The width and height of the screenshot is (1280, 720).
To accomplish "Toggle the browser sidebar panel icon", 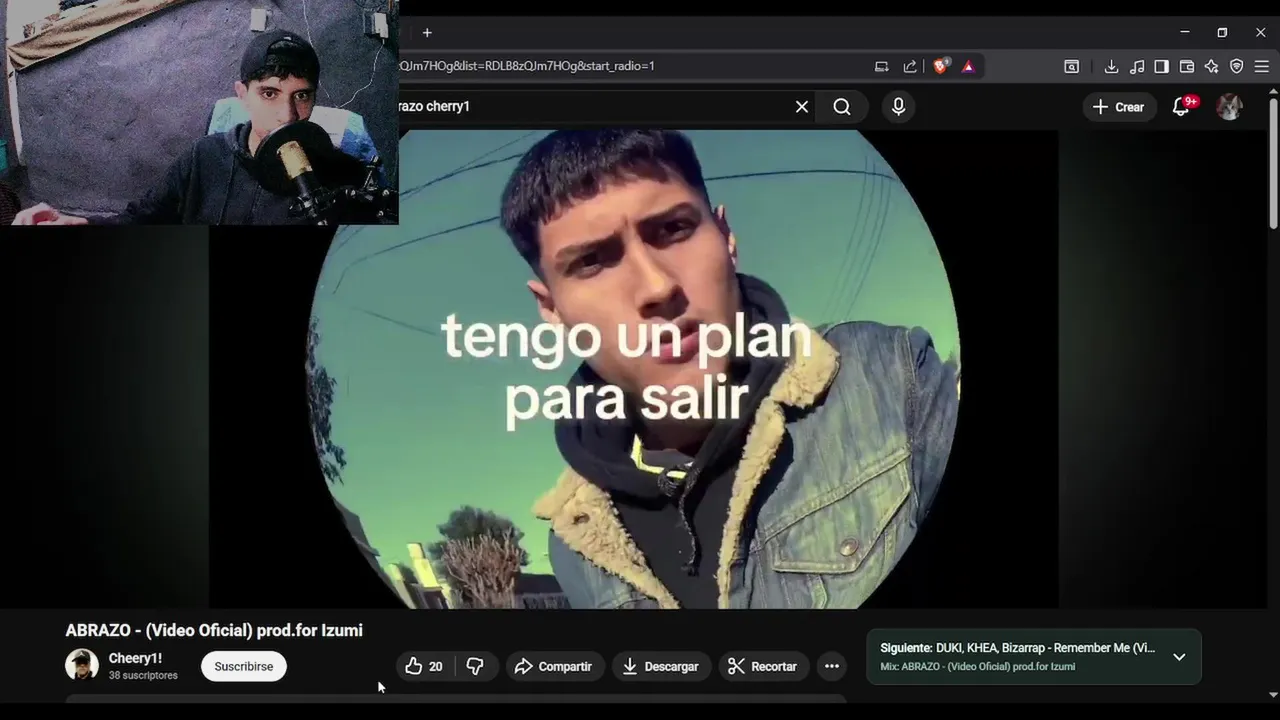I will point(1161,67).
